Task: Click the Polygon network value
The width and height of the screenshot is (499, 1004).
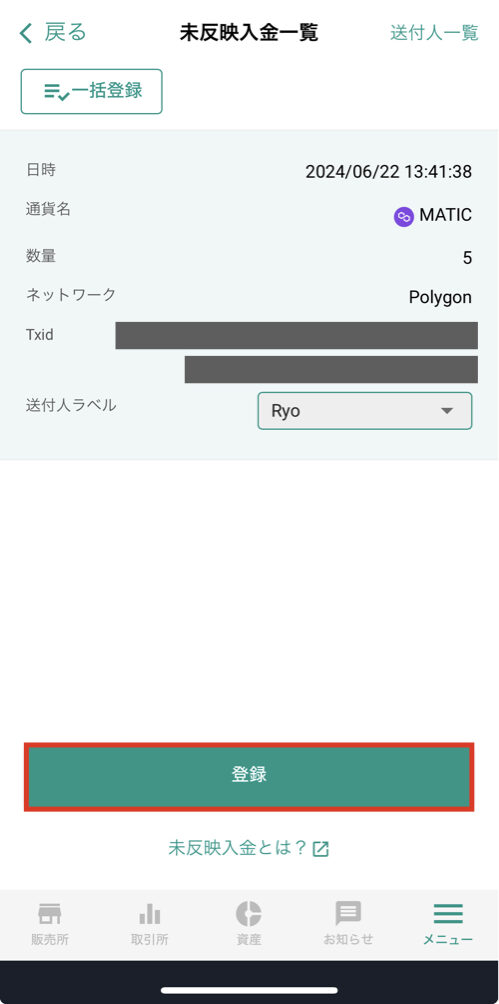Action: tap(440, 297)
